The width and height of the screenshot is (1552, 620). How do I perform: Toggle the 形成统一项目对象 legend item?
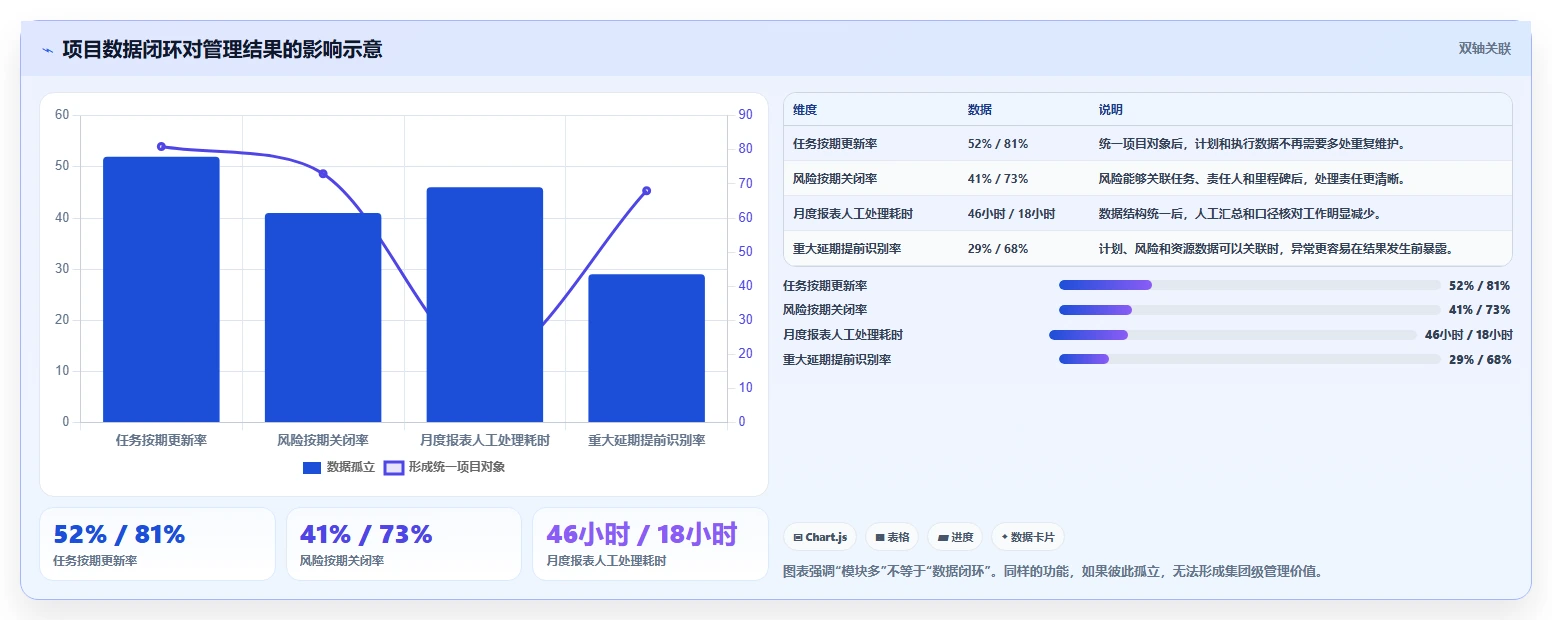(444, 467)
